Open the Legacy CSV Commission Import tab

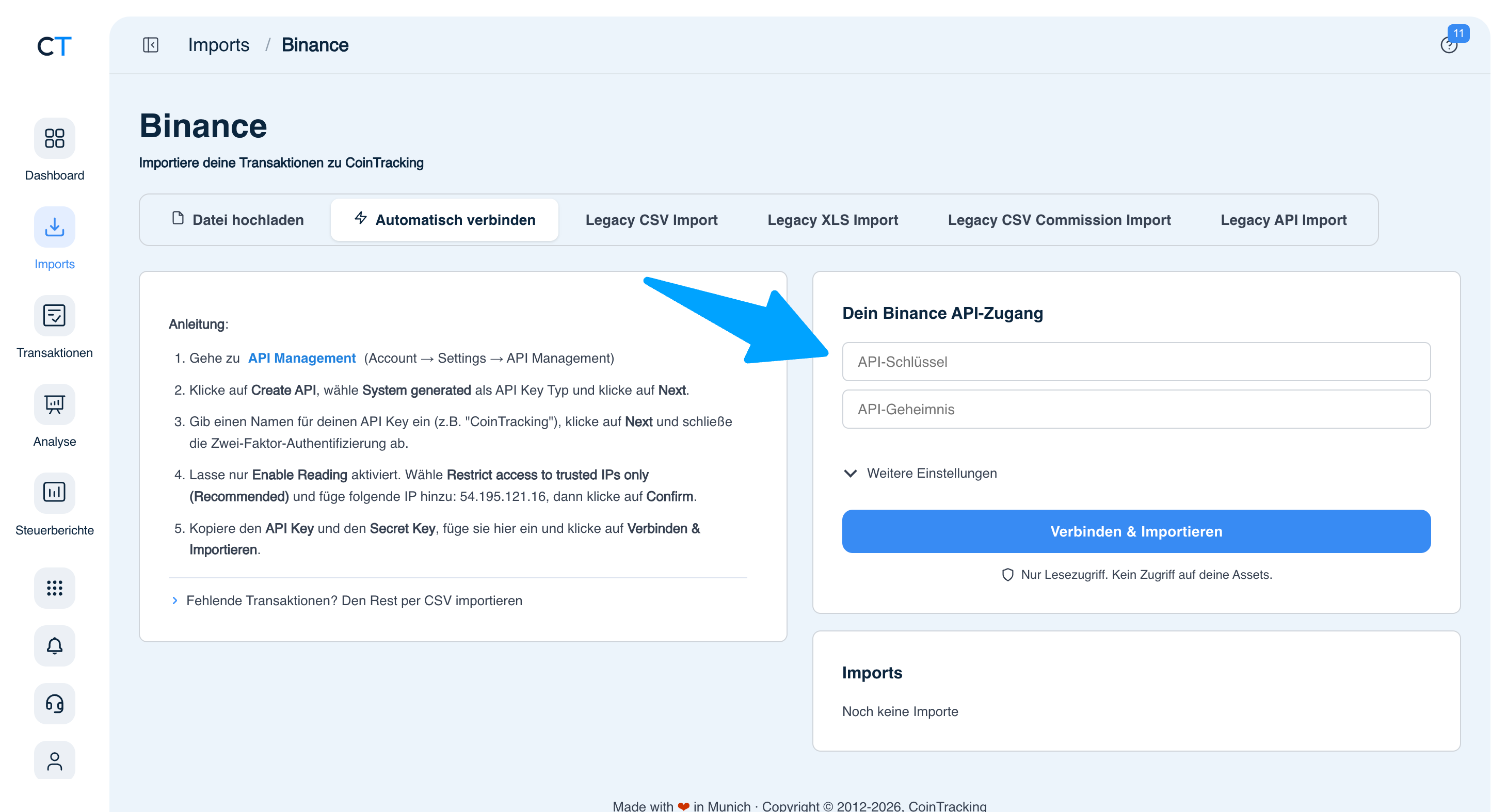point(1059,220)
